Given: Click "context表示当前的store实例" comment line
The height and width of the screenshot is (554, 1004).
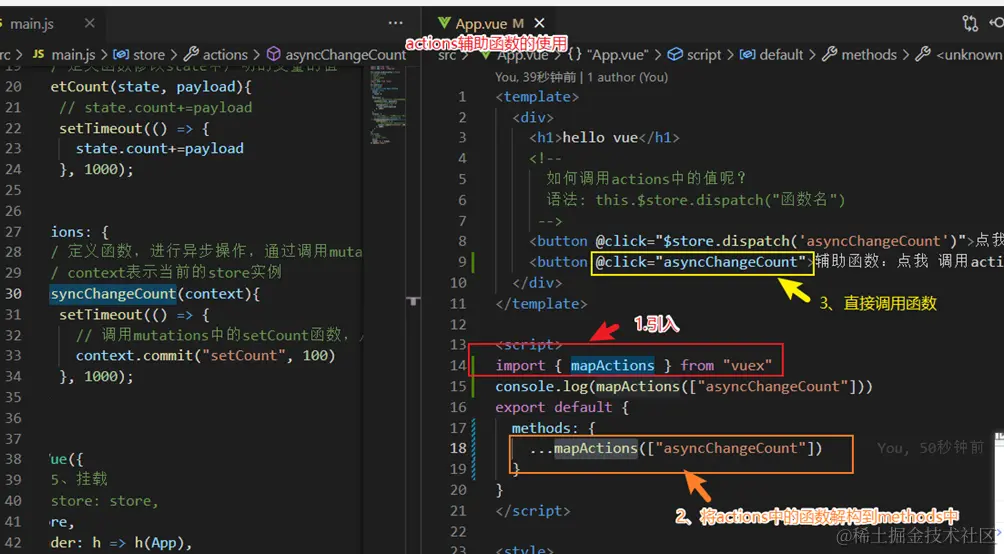Looking at the screenshot, I should pyautogui.click(x=166, y=273).
